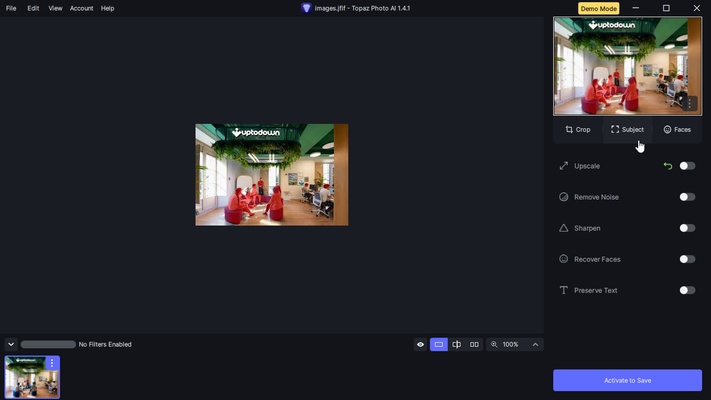Click the 100% zoom value
The height and width of the screenshot is (400, 711).
[510, 345]
